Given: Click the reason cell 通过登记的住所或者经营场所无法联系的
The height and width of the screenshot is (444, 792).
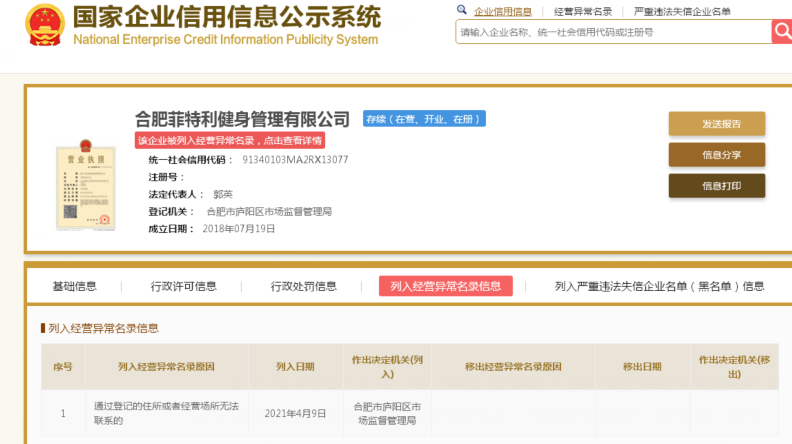Looking at the screenshot, I should [167, 413].
